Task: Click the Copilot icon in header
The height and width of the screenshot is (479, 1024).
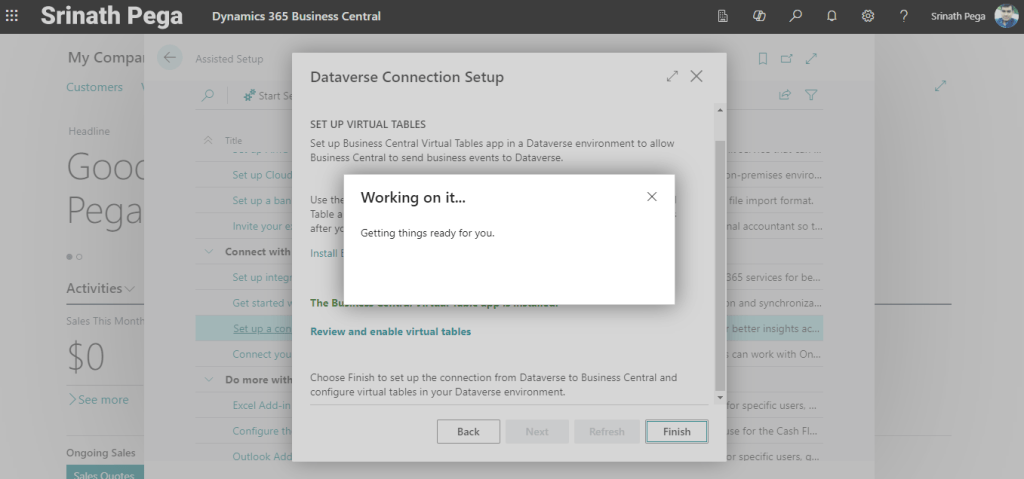Action: [x=759, y=16]
